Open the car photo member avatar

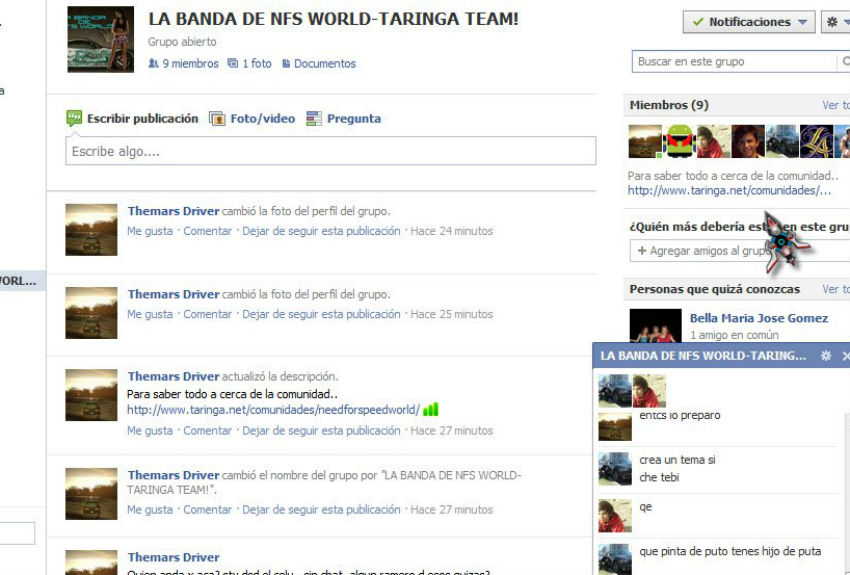(x=782, y=141)
